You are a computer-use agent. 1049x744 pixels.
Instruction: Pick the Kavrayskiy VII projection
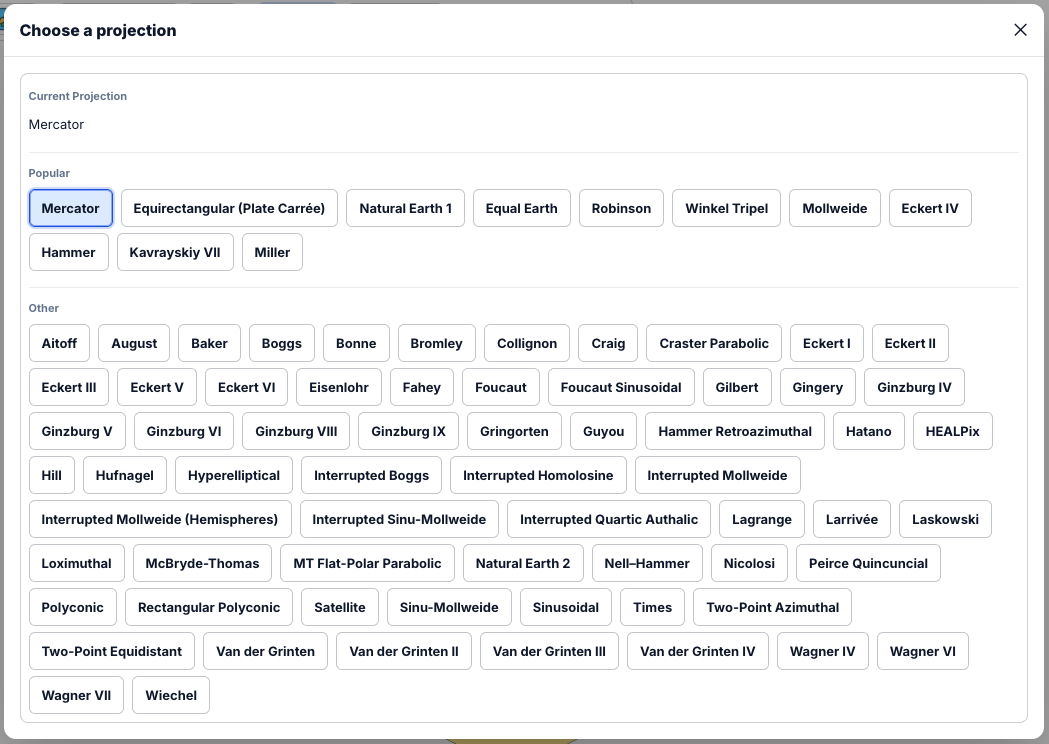click(175, 252)
